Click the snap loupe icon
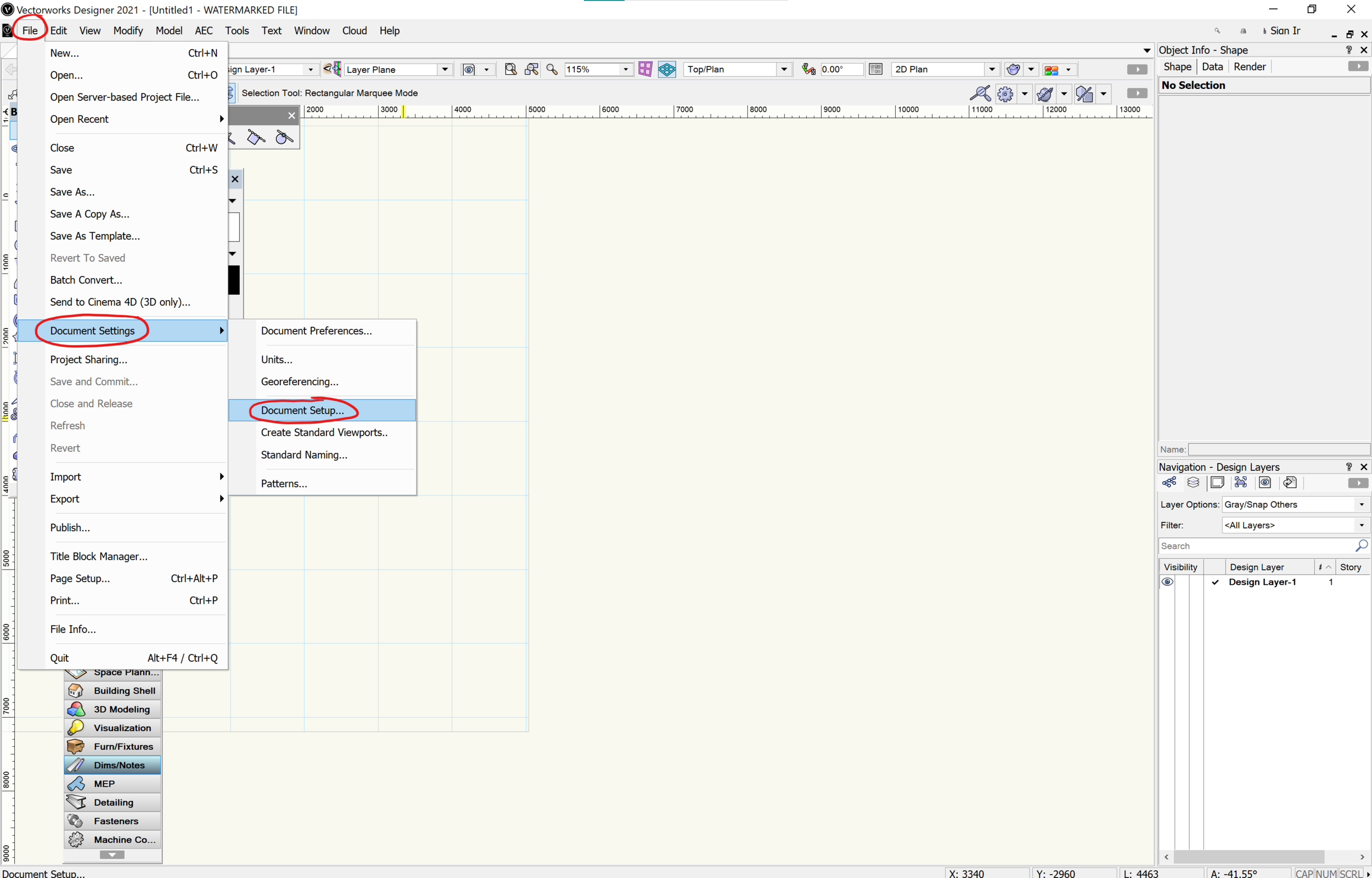 pos(980,93)
